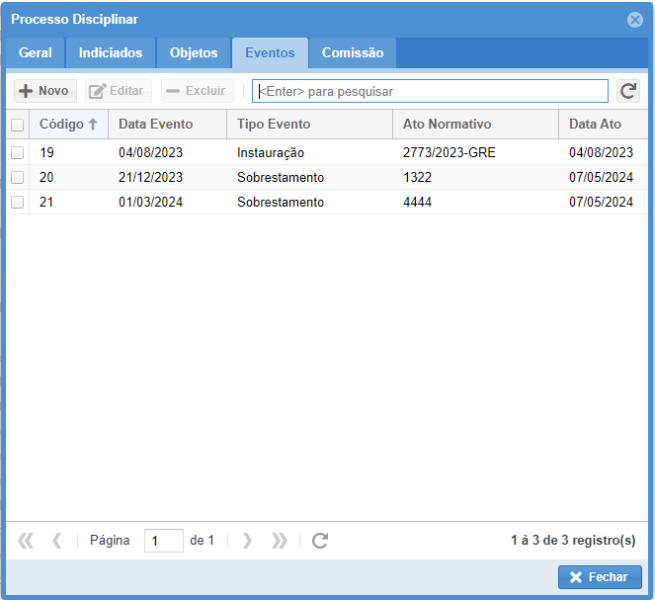Close the Processo Disciplinar dialog with X icon
This screenshot has width=655, height=600.
[x=634, y=19]
